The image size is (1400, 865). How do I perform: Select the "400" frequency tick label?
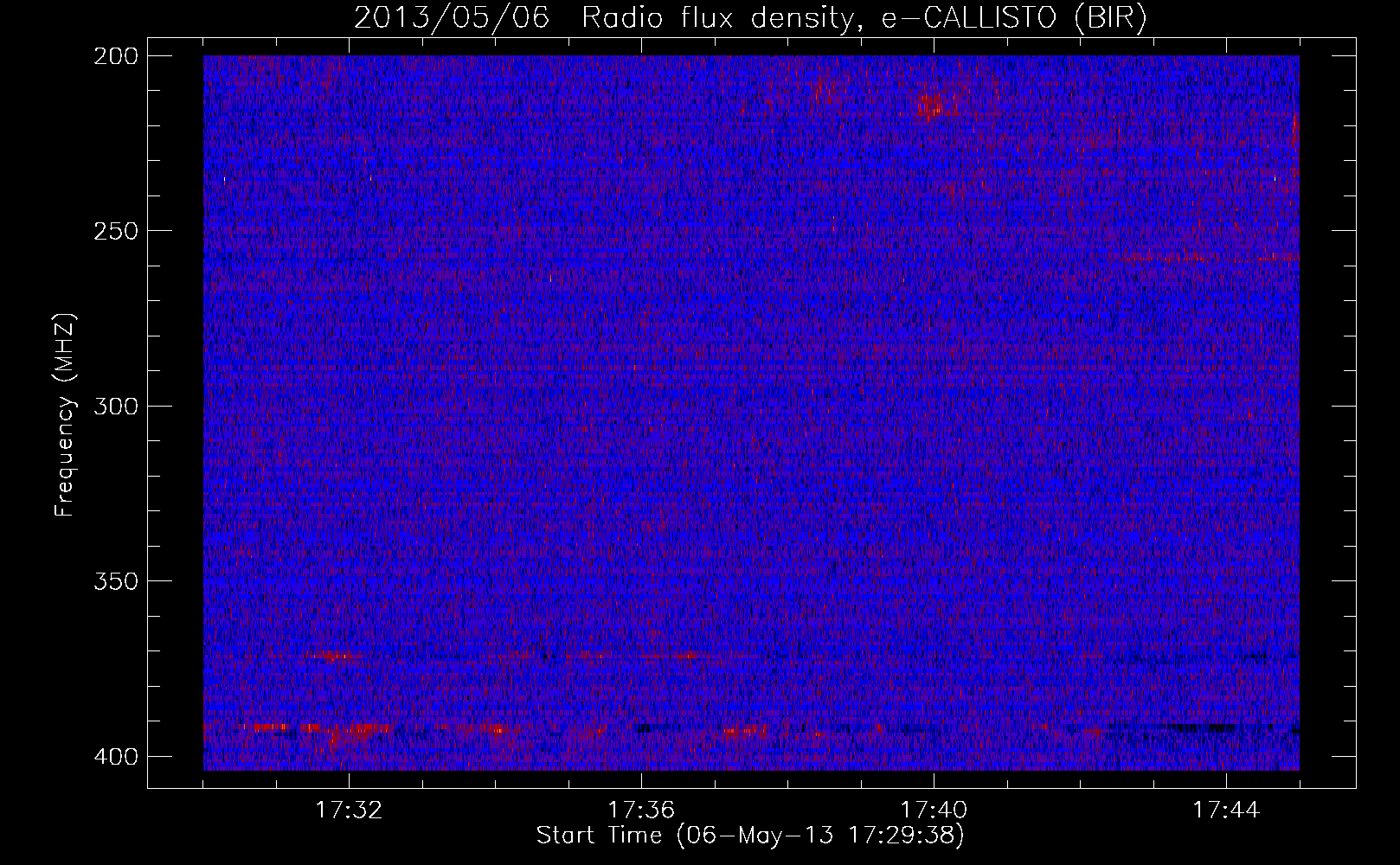click(115, 757)
